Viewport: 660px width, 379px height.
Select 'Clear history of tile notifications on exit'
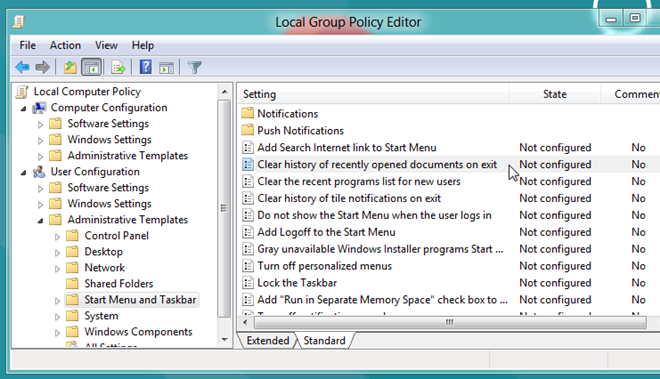349,198
